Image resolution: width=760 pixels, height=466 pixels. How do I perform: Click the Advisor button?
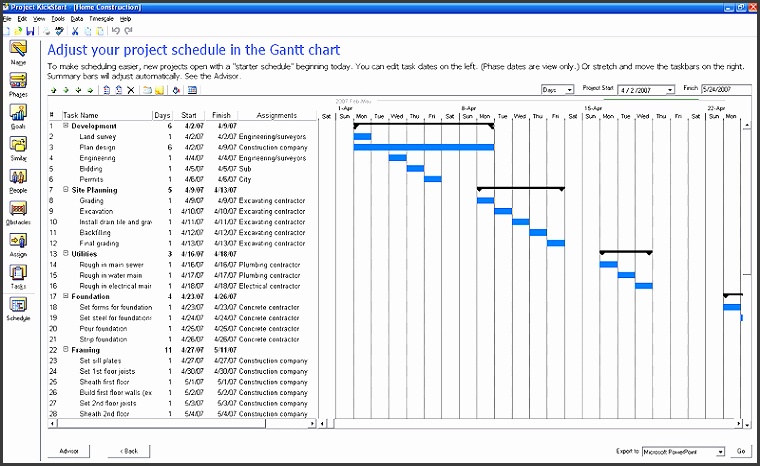(69, 451)
